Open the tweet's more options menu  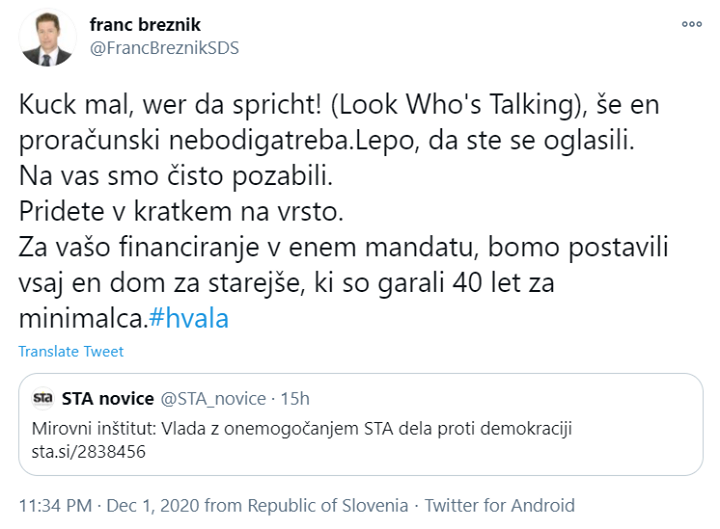(x=691, y=23)
